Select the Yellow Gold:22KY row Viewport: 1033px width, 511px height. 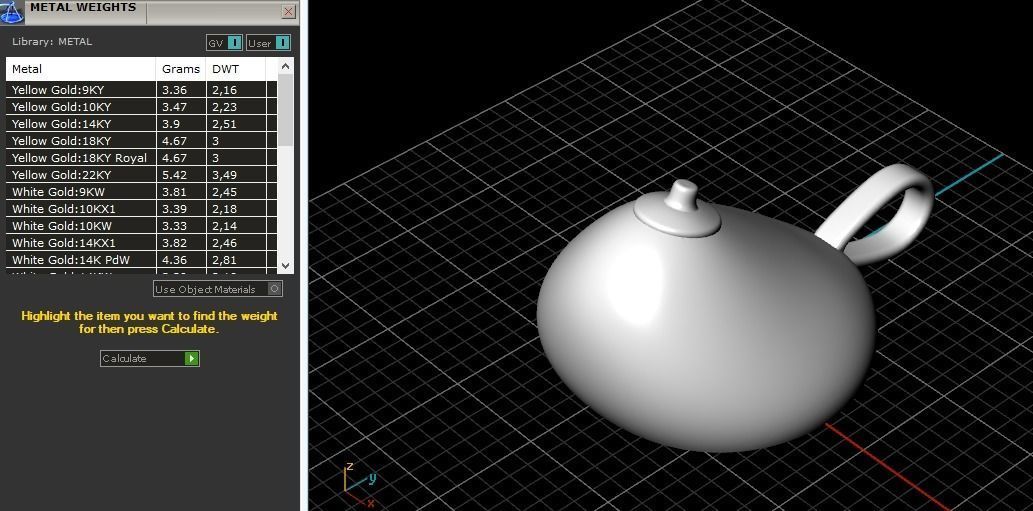coord(140,175)
